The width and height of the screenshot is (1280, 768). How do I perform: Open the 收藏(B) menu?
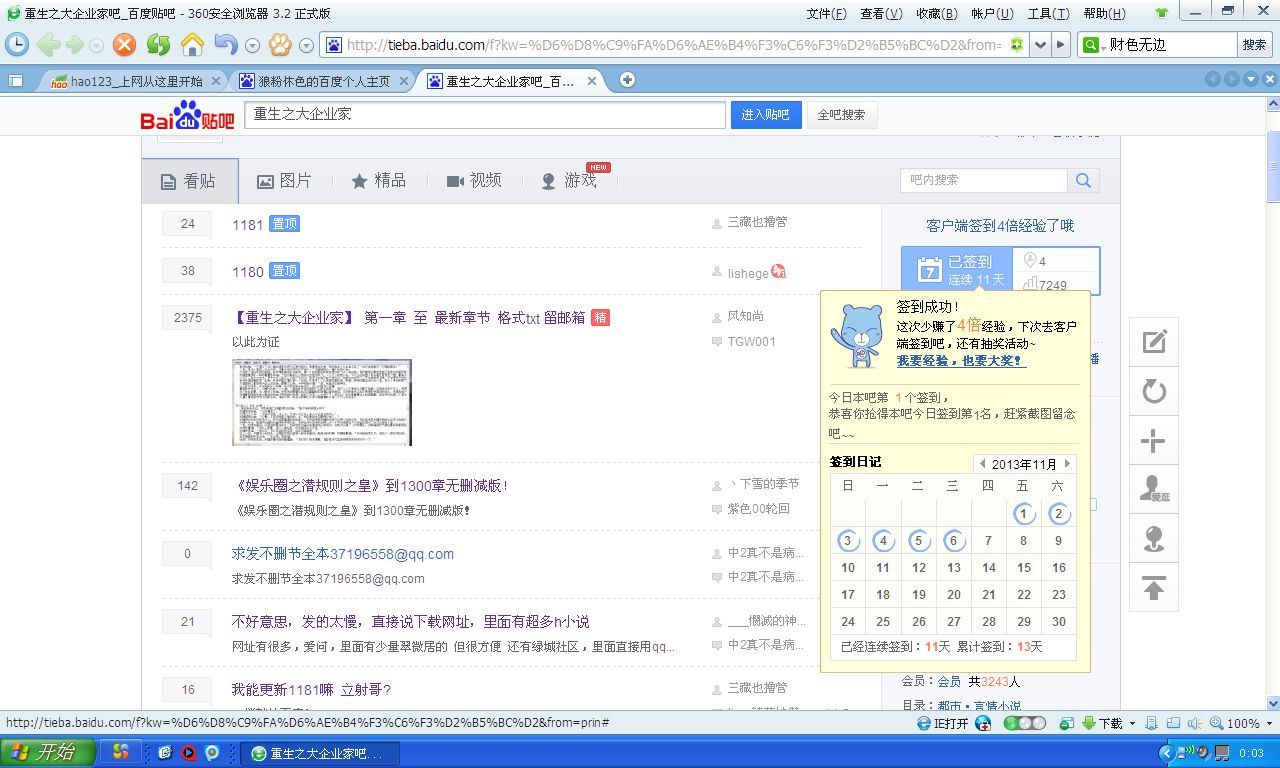coord(937,13)
